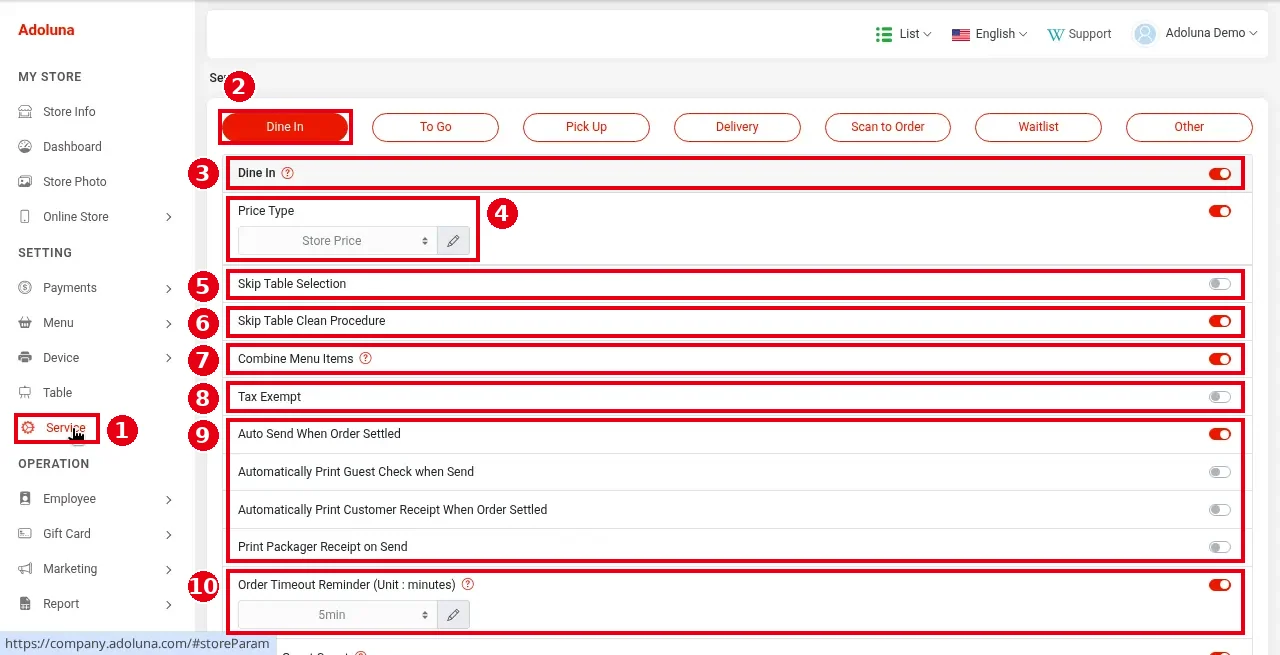Click the Store Info sidebar icon

click(25, 112)
